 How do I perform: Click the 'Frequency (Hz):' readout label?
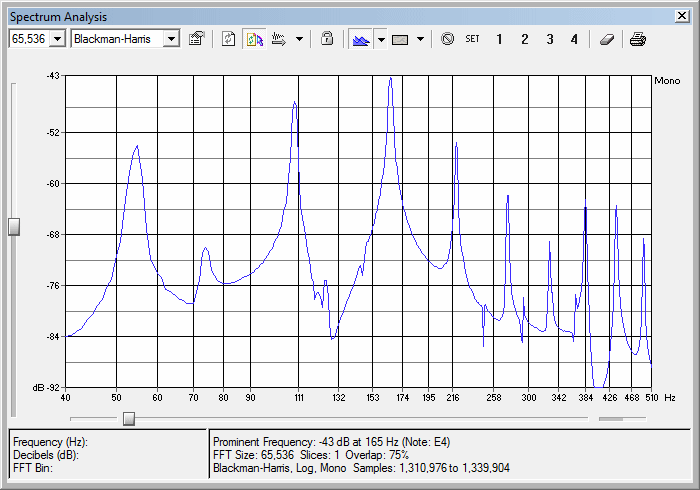[x=50, y=442]
